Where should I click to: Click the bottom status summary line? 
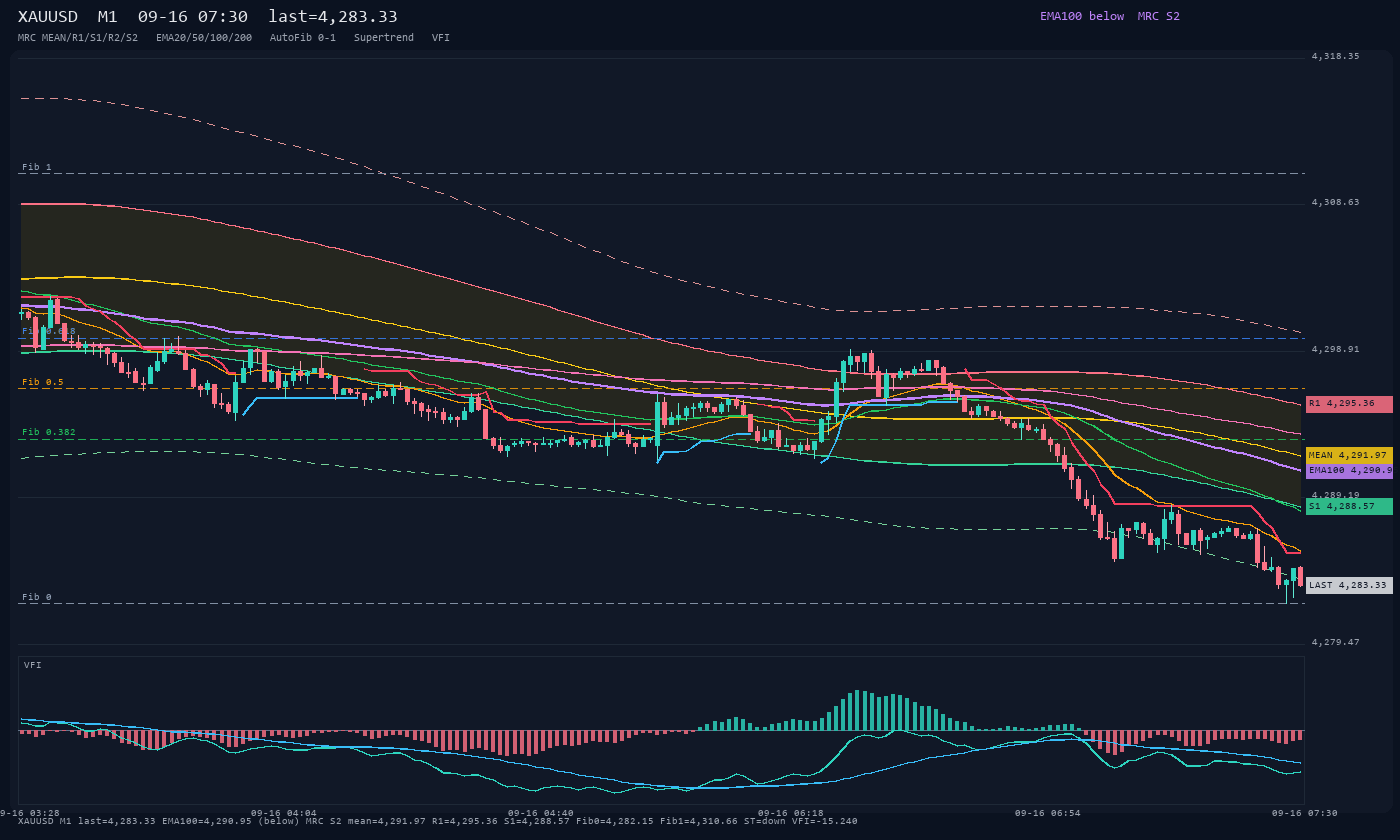(x=438, y=821)
